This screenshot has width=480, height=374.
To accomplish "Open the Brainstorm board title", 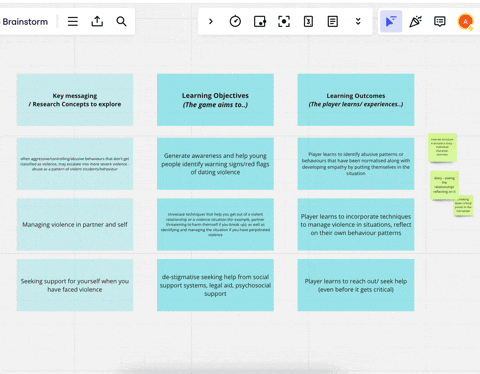I will click(25, 22).
